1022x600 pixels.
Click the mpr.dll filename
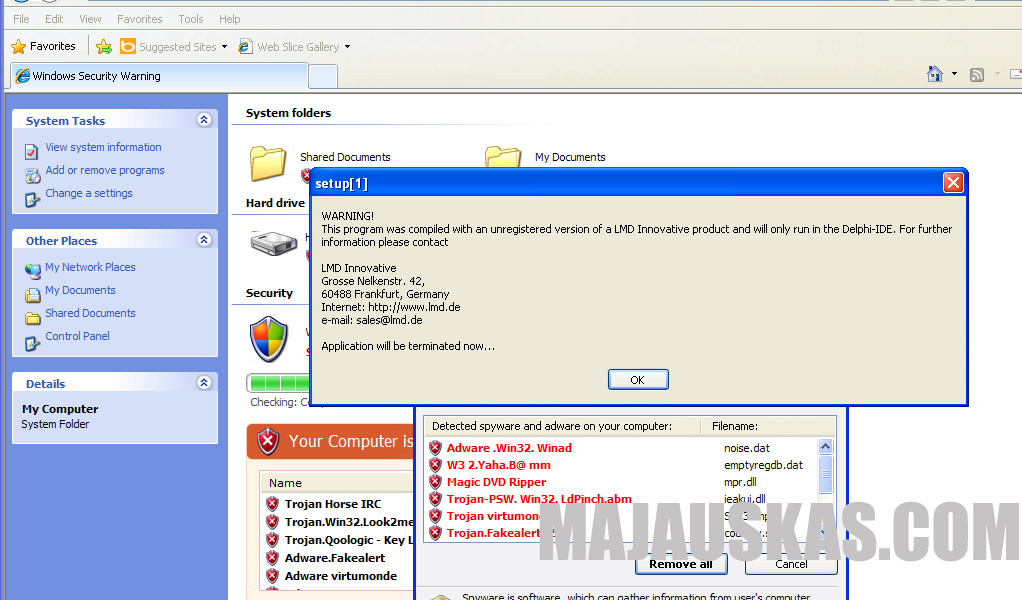[740, 482]
